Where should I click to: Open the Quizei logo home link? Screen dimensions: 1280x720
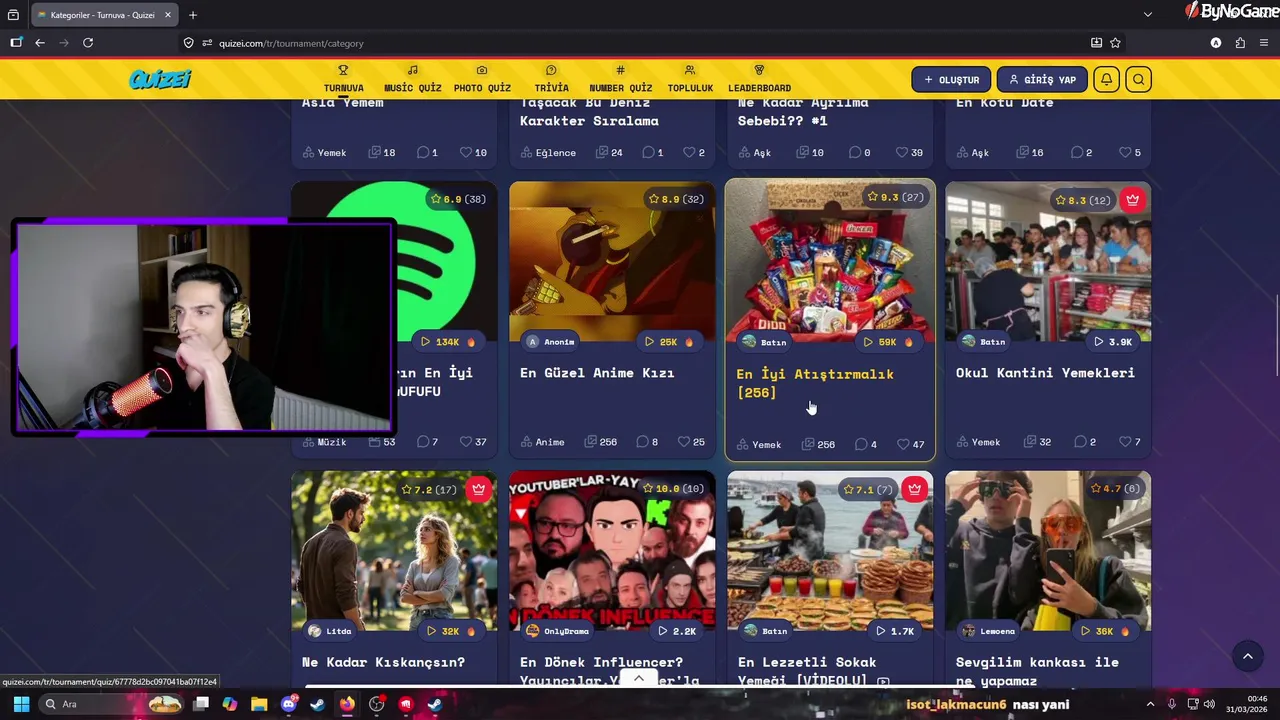pos(160,80)
